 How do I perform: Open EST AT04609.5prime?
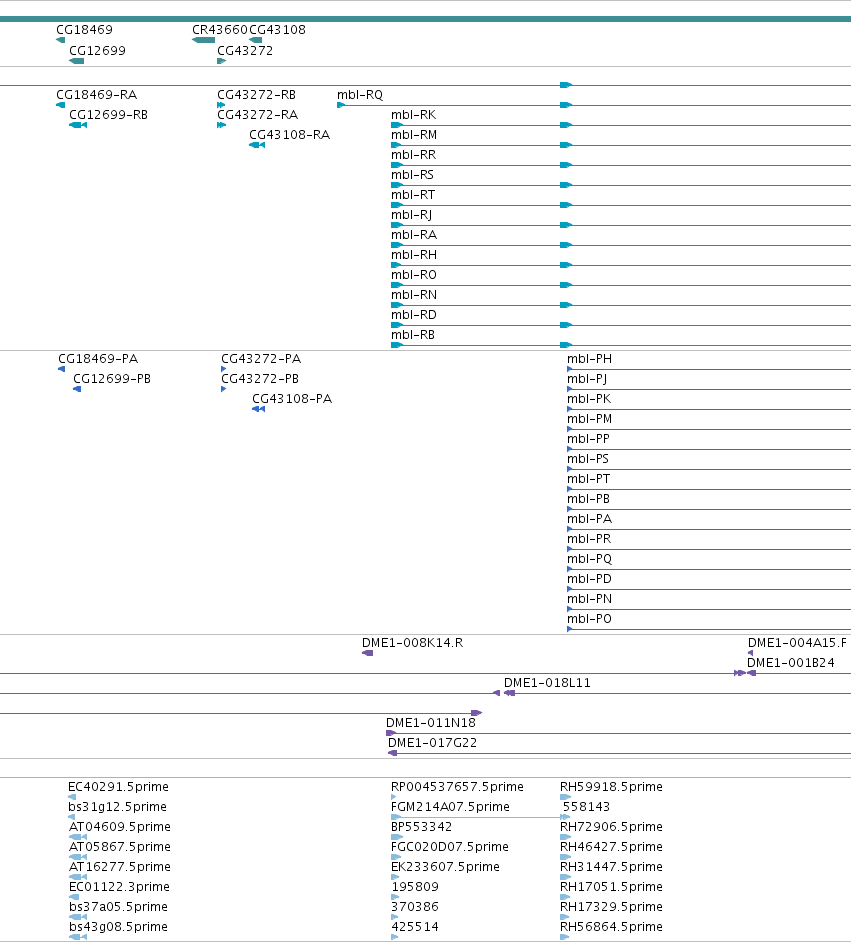[x=120, y=827]
